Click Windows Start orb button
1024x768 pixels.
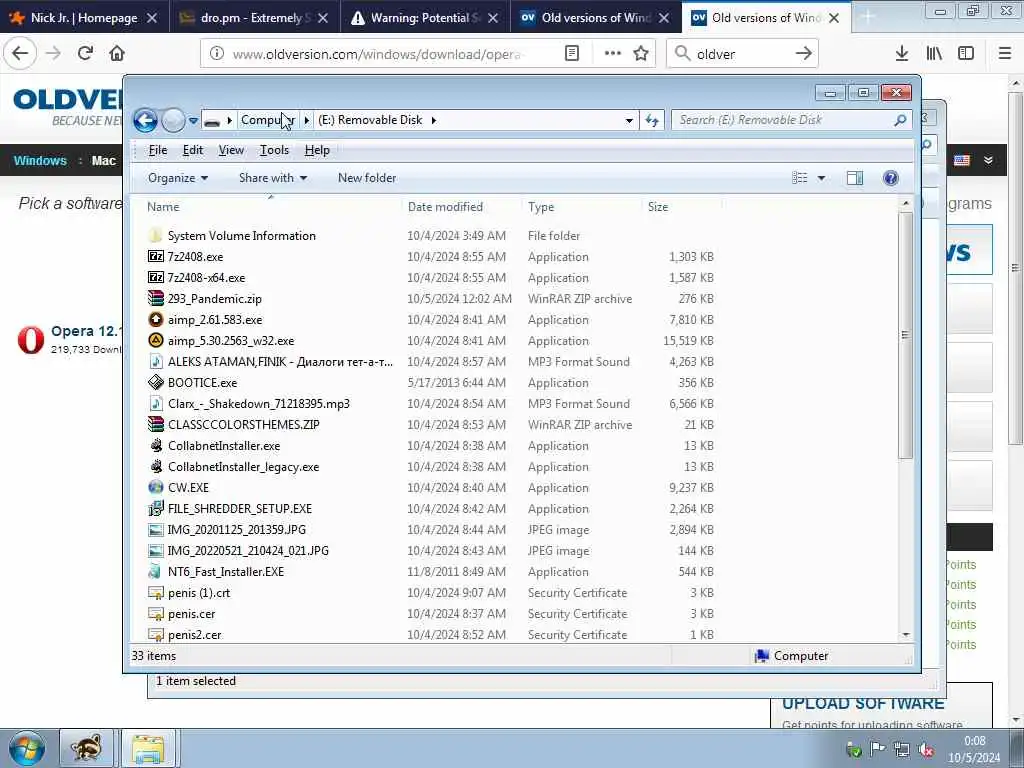[x=27, y=748]
